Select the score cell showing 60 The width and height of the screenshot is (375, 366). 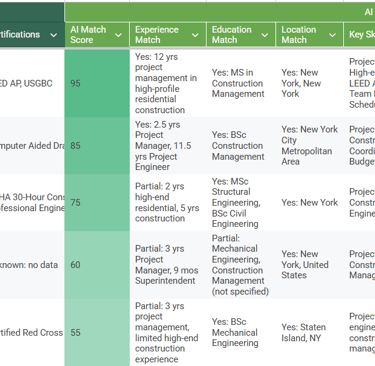[x=97, y=265]
